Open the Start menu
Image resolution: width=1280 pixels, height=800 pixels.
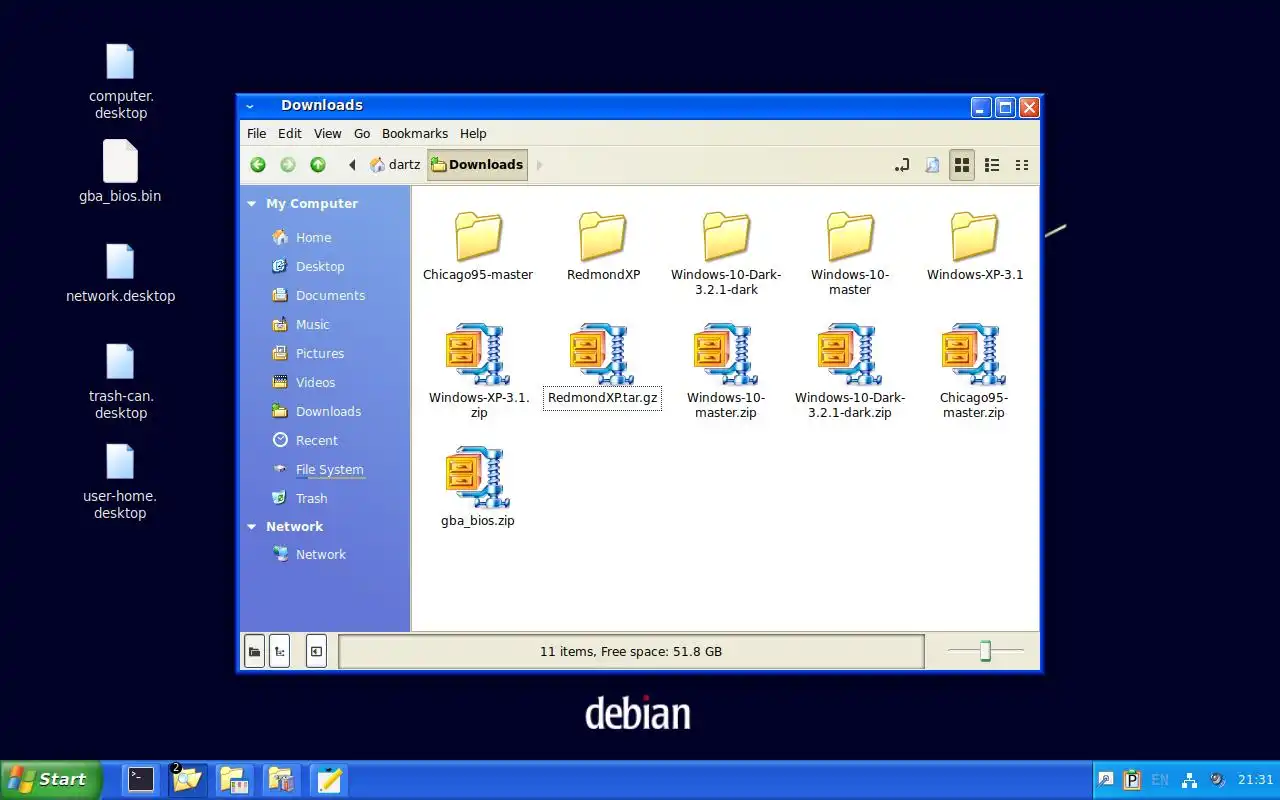pos(50,780)
